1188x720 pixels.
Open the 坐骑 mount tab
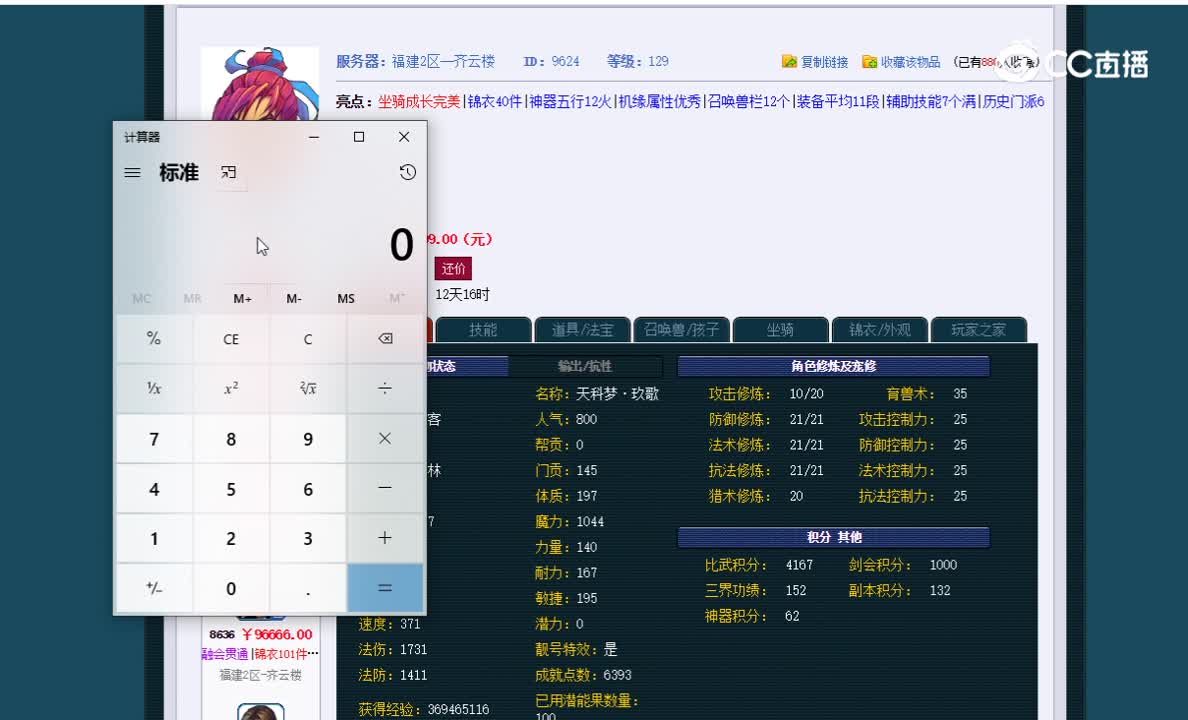coord(781,329)
